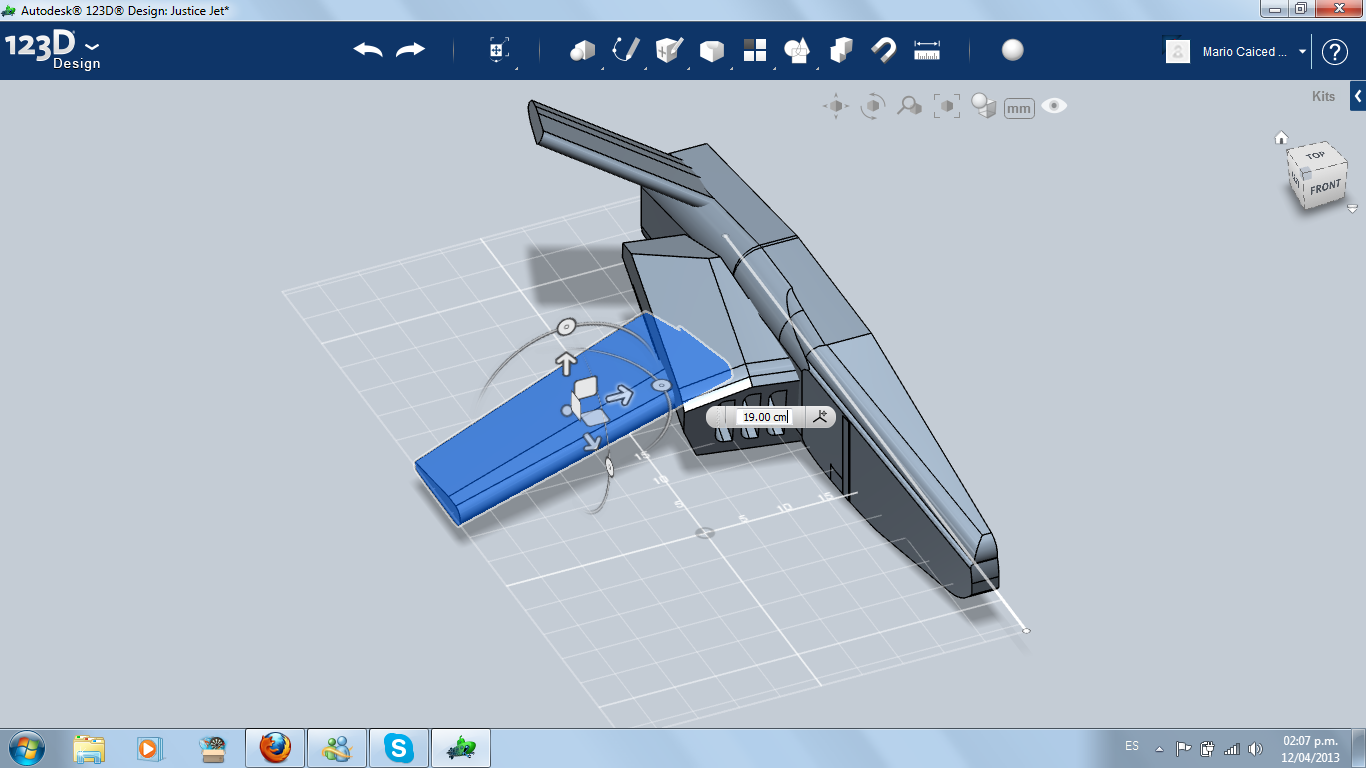Viewport: 1366px width, 768px height.
Task: Switch to Windows Live Messenger in taskbar
Action: pos(337,748)
